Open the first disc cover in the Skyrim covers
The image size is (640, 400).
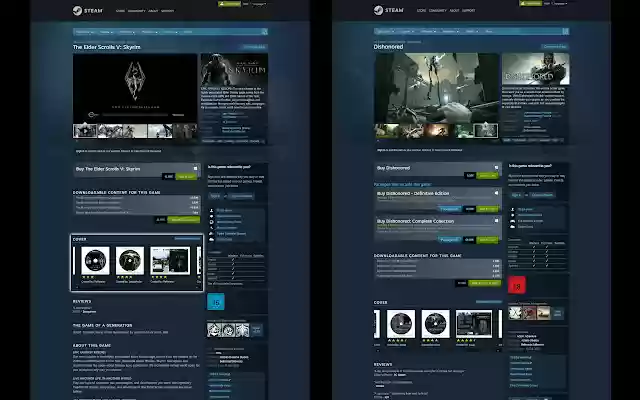[x=95, y=260]
